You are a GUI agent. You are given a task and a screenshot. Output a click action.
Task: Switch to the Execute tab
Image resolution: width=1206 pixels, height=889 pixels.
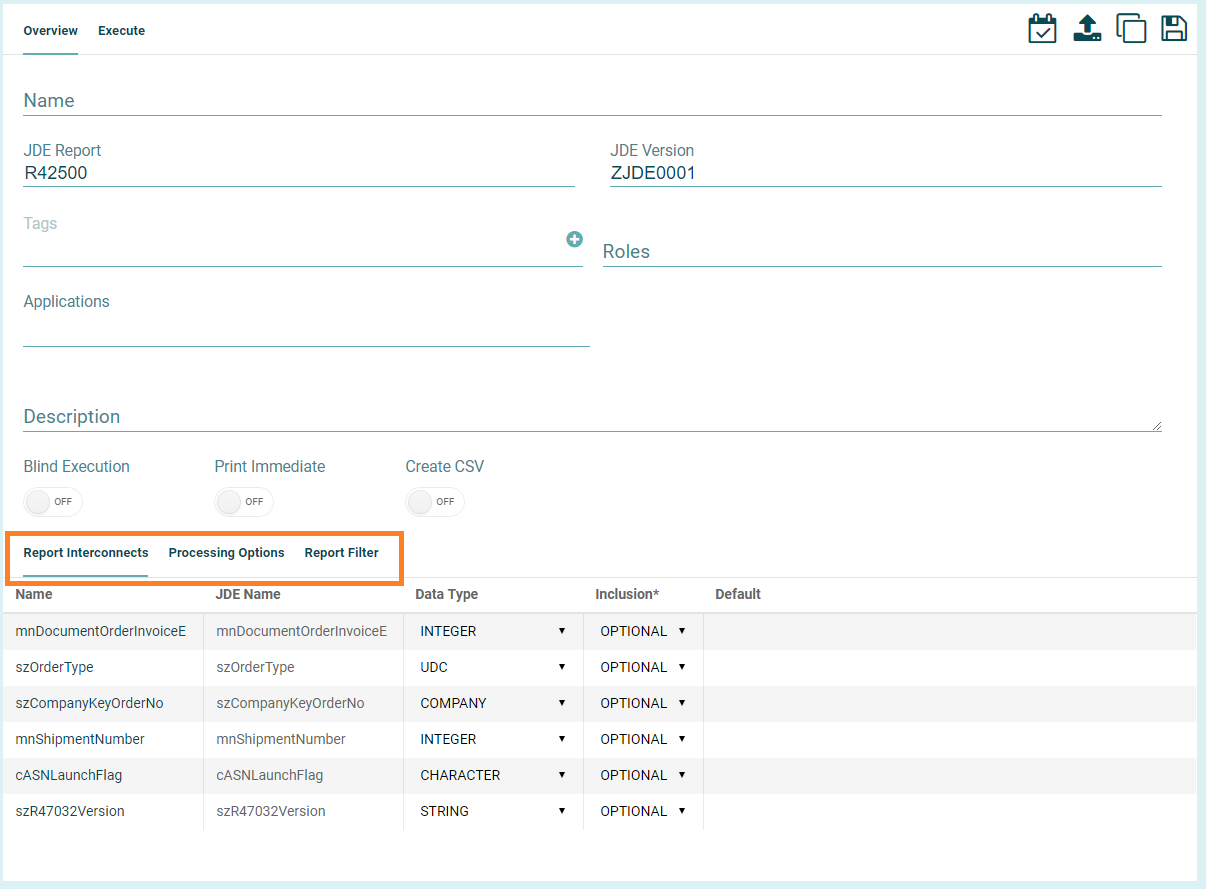(121, 31)
